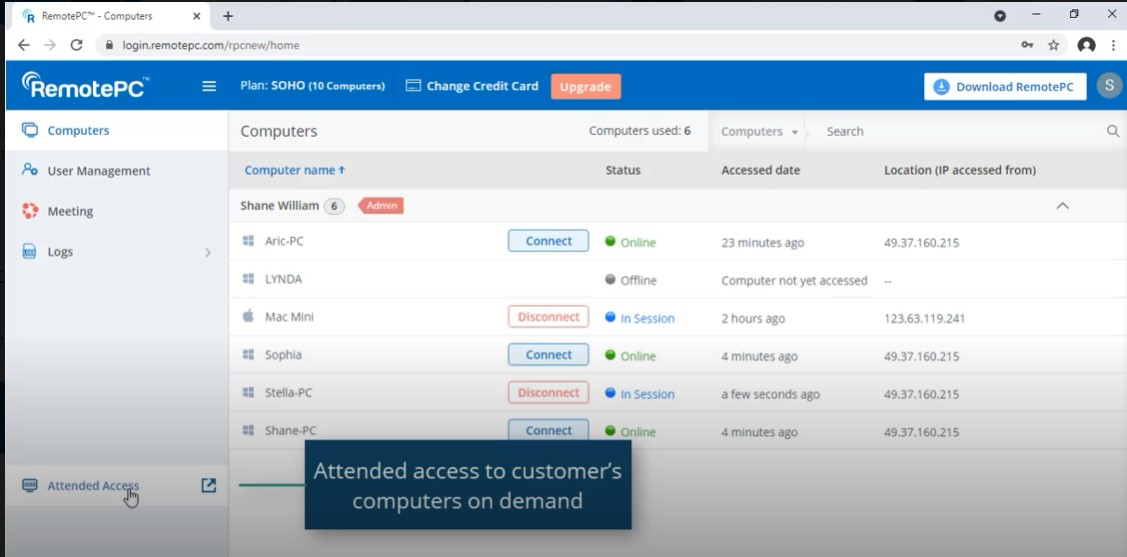Screen dimensions: 1127x557
Task: Bookmark the page with the star icon
Action: click(1054, 45)
